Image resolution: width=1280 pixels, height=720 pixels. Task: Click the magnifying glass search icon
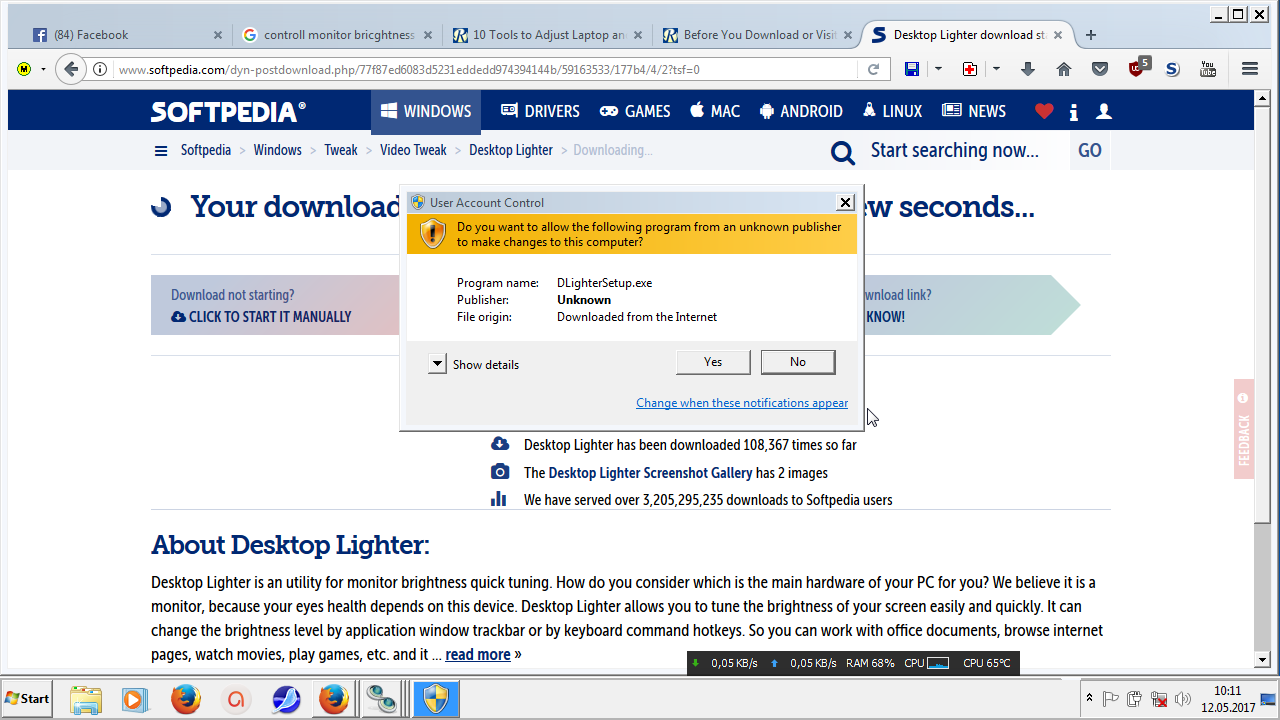click(x=843, y=152)
